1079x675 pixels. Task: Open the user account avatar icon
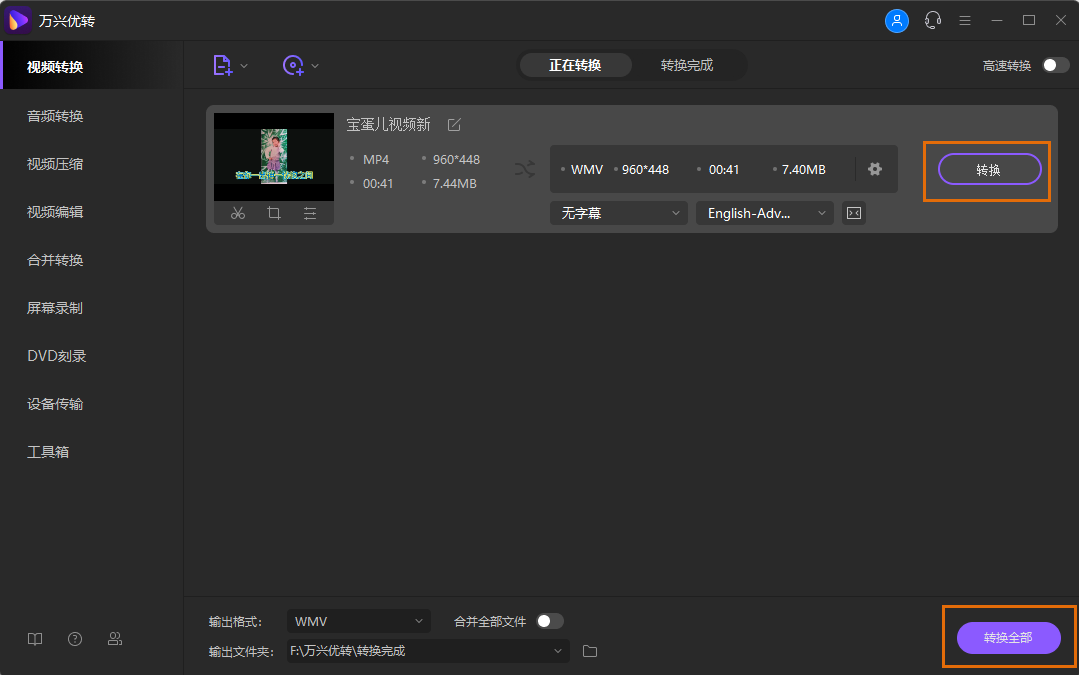pyautogui.click(x=897, y=20)
